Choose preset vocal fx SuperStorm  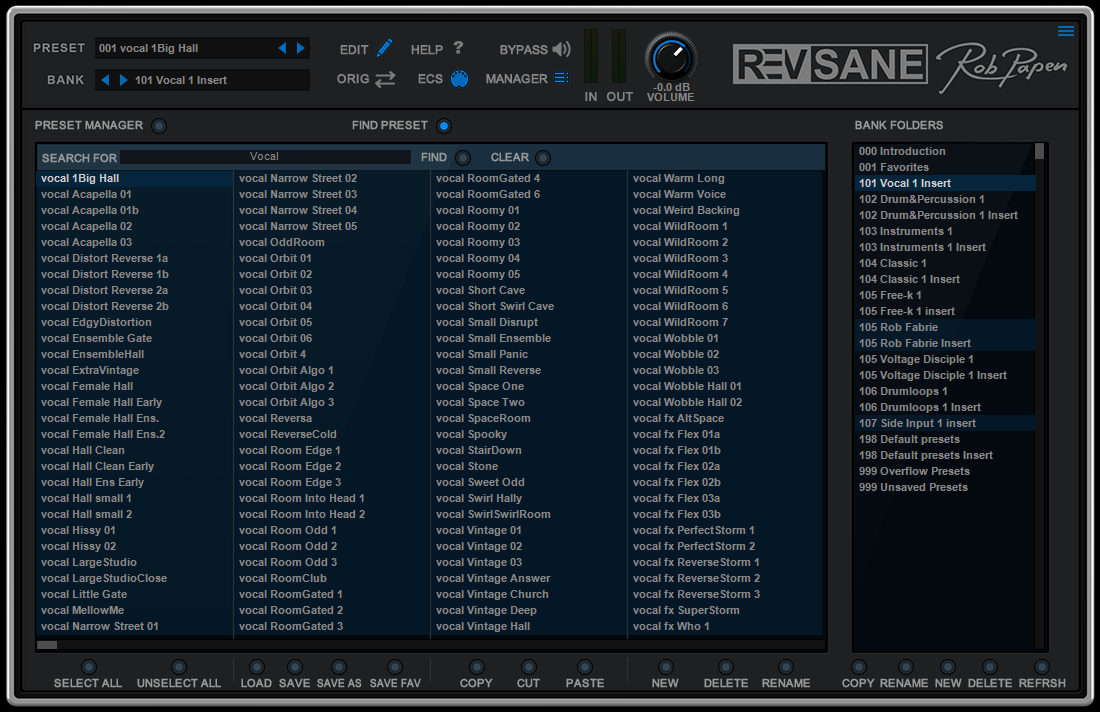(726, 610)
